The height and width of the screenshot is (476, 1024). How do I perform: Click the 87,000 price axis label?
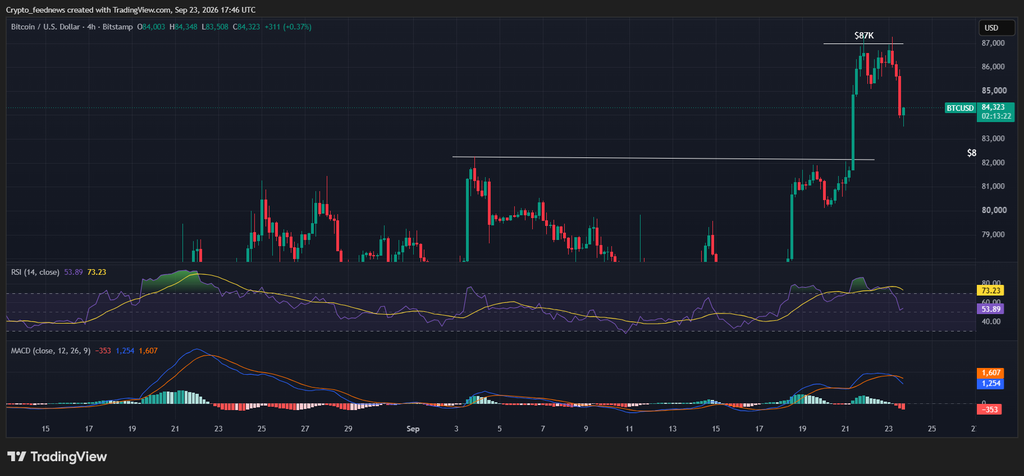(x=992, y=43)
